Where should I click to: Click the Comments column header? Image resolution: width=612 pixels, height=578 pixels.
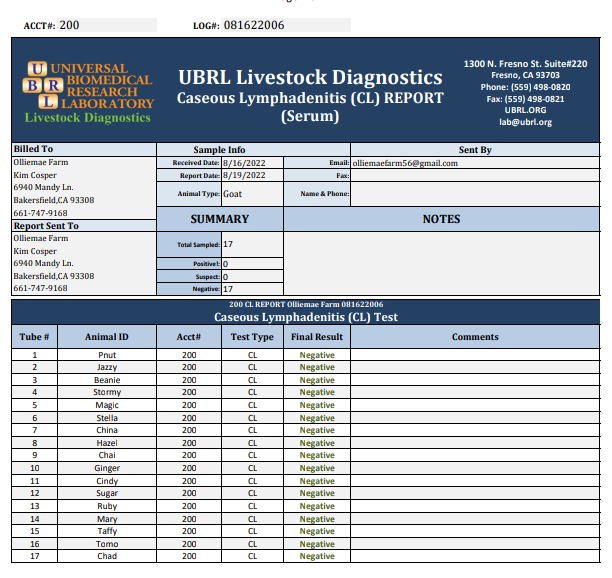click(x=475, y=337)
